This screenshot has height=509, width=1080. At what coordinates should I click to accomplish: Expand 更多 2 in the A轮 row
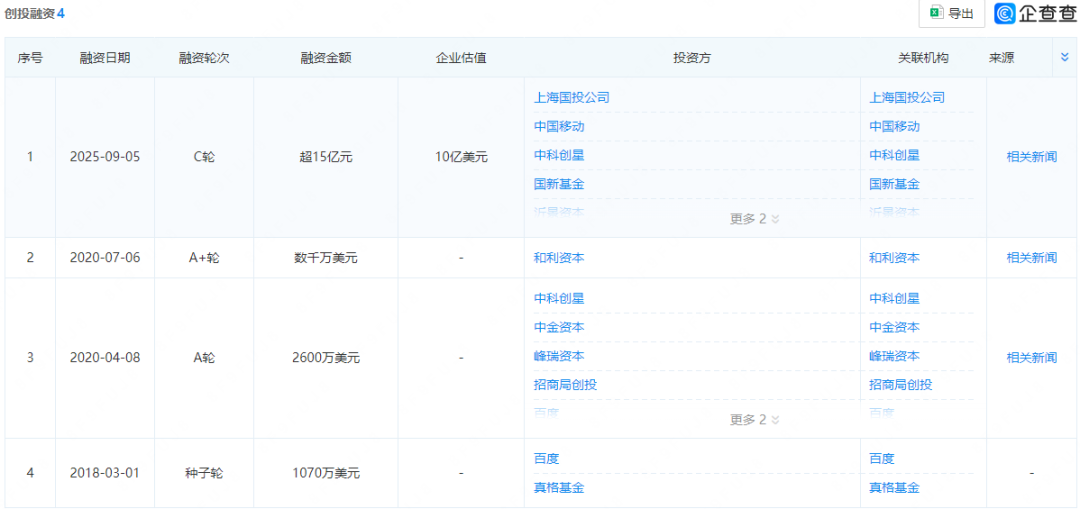click(x=754, y=420)
